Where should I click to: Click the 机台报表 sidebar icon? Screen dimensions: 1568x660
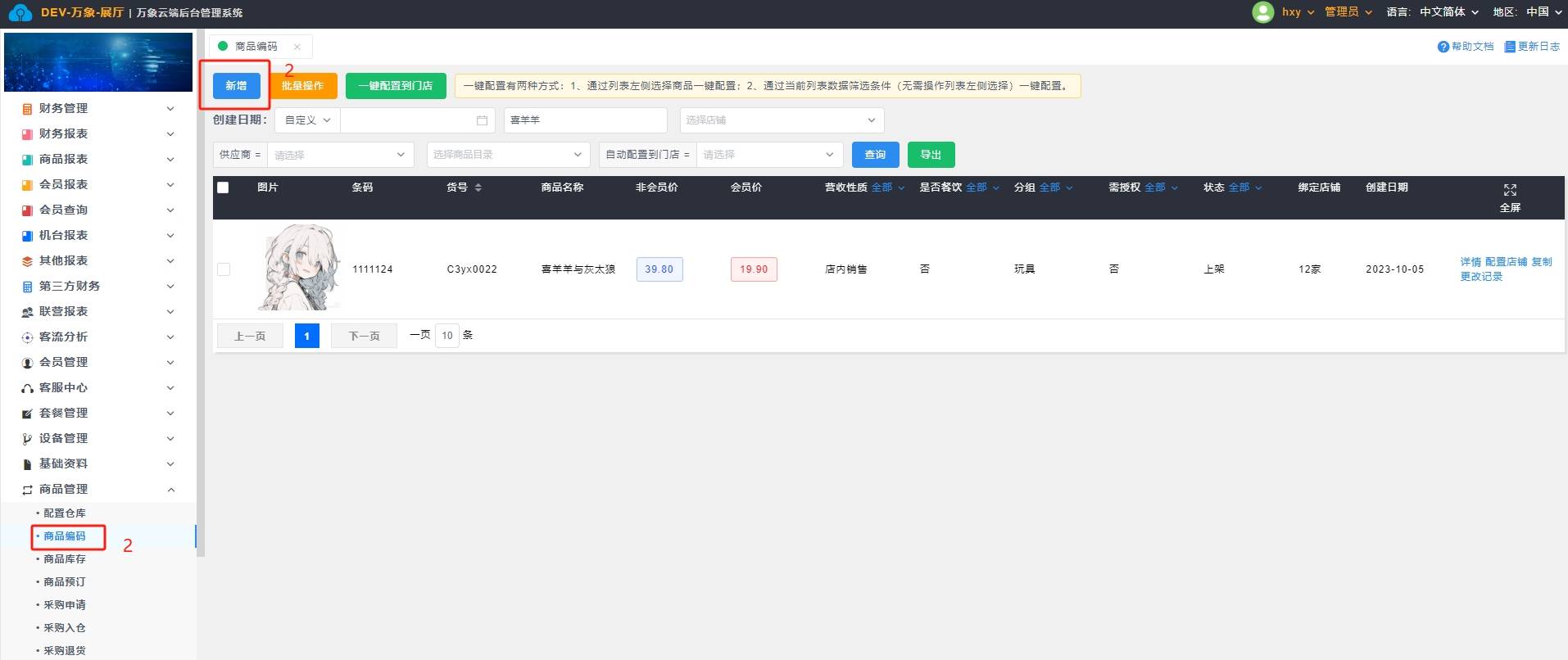click(x=27, y=236)
